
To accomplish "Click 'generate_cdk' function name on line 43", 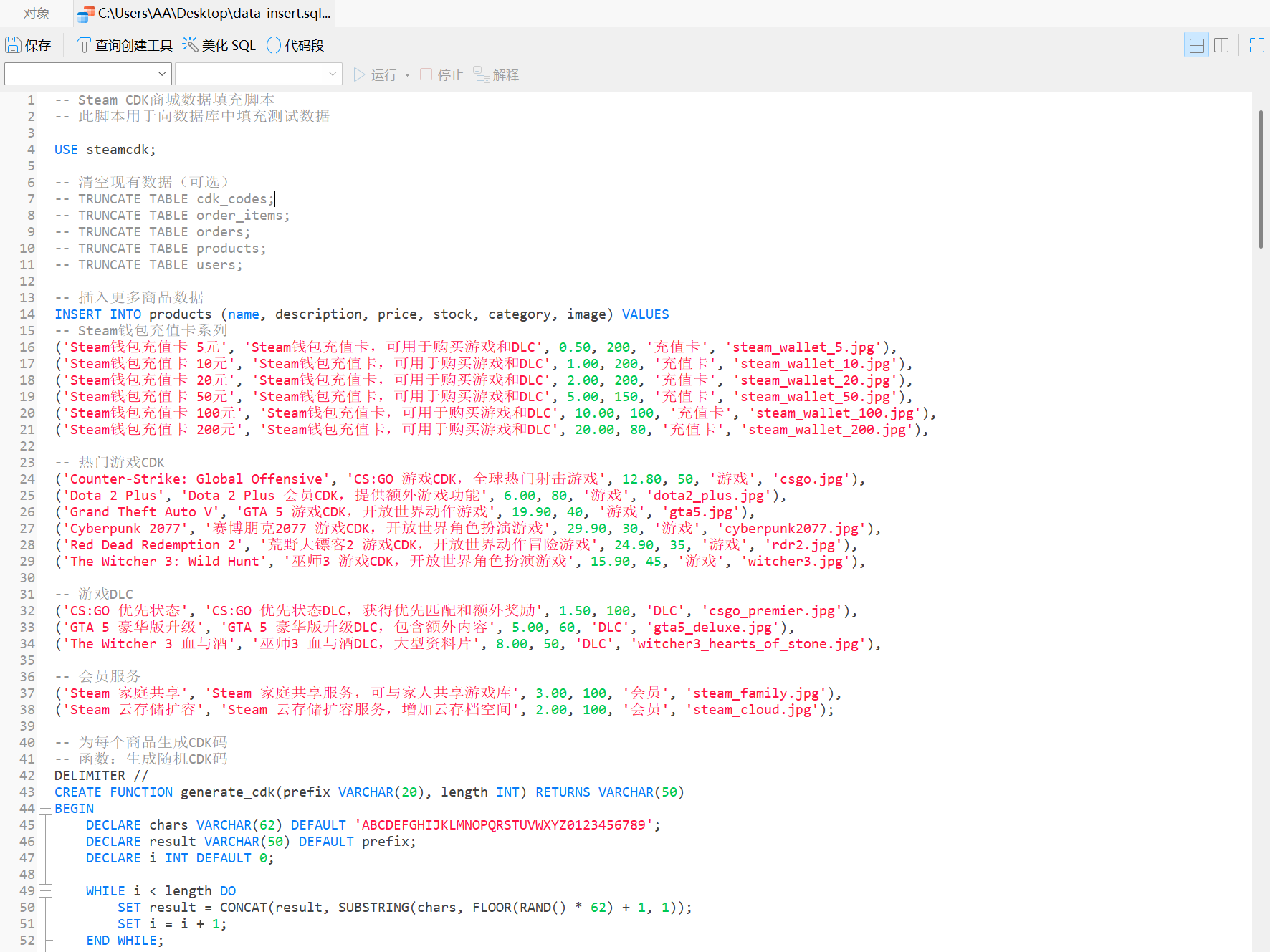I will coord(228,792).
